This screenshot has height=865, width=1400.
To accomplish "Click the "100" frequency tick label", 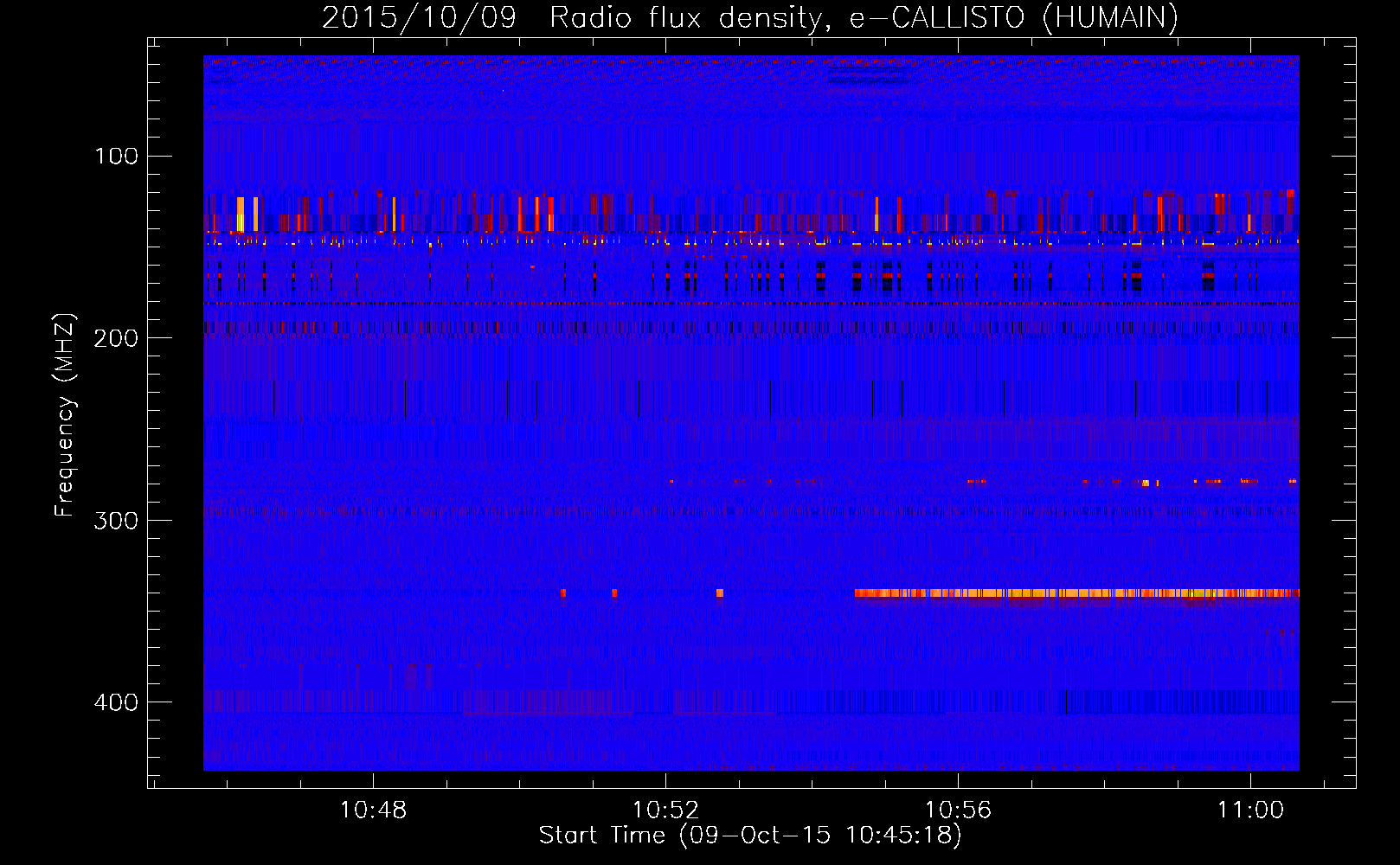I will (x=117, y=156).
